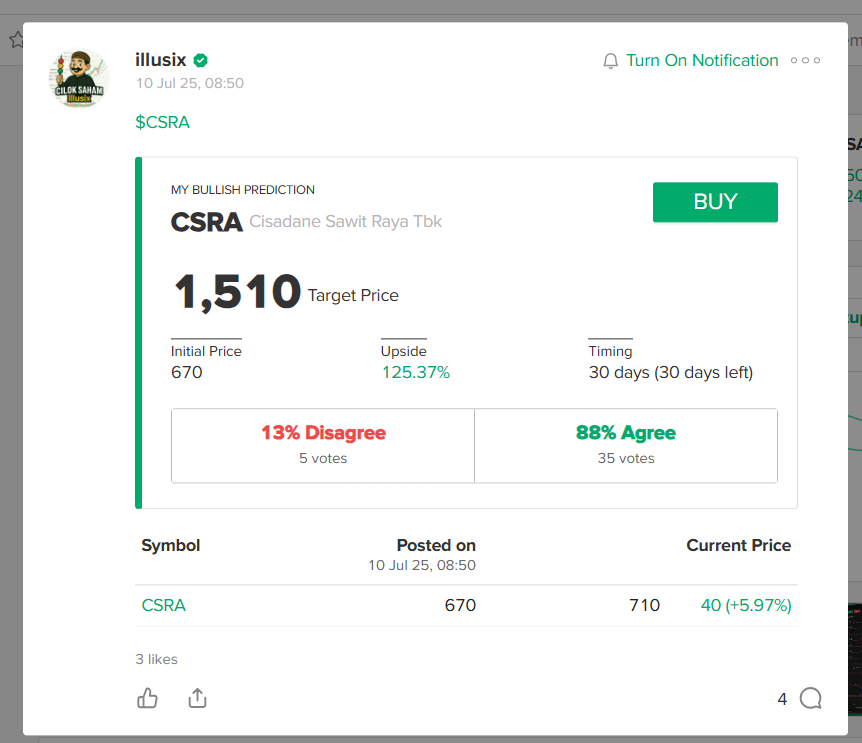
Task: Click the comment count 4
Action: [x=782, y=699]
